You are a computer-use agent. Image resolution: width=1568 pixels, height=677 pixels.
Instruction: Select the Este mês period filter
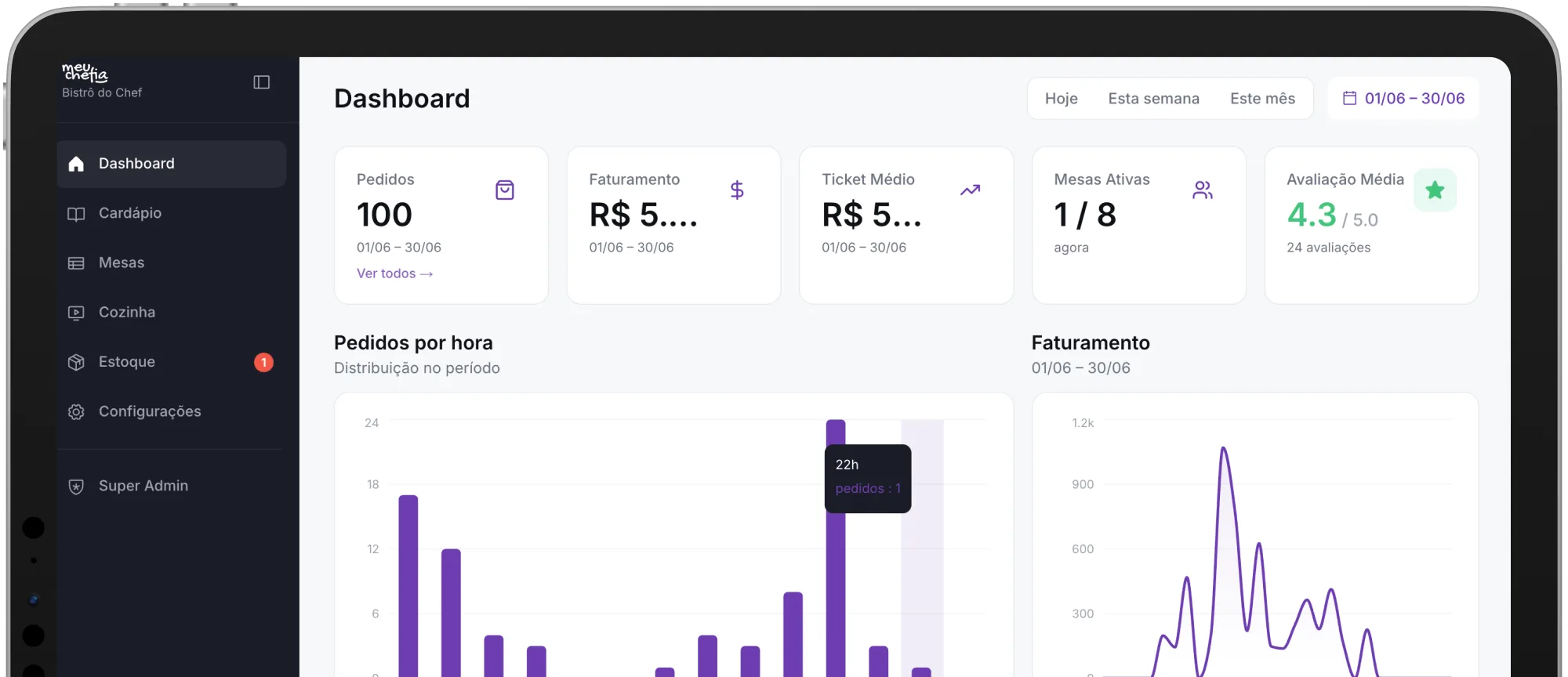coord(1262,98)
